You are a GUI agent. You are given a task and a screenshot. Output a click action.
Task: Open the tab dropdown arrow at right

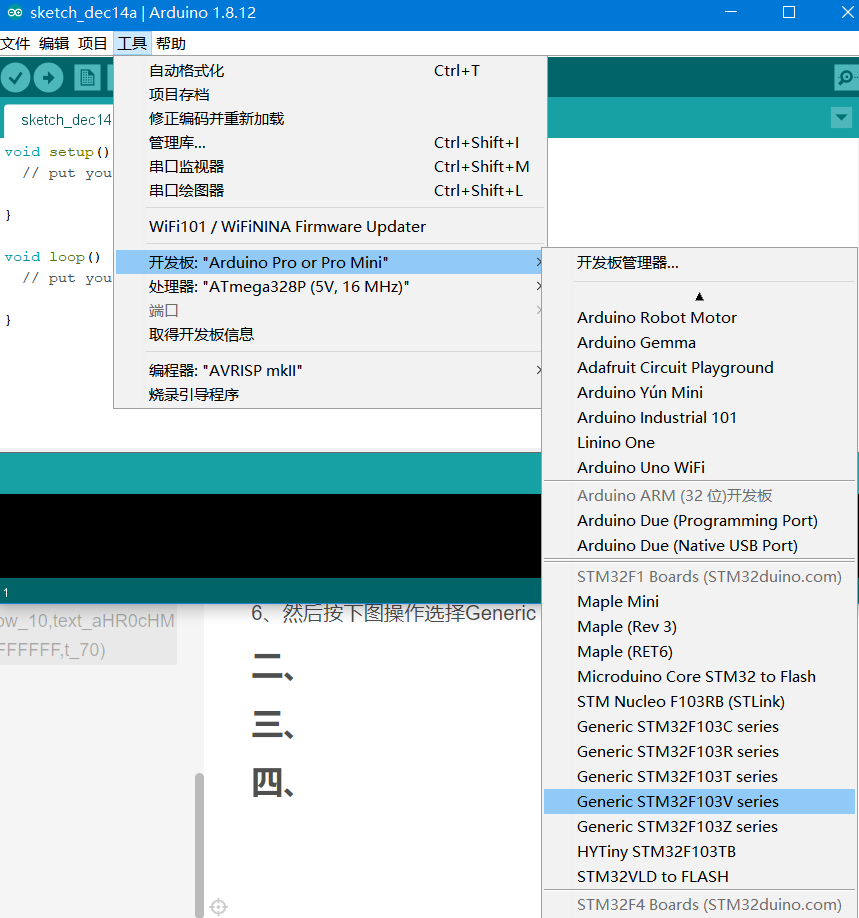tap(841, 118)
